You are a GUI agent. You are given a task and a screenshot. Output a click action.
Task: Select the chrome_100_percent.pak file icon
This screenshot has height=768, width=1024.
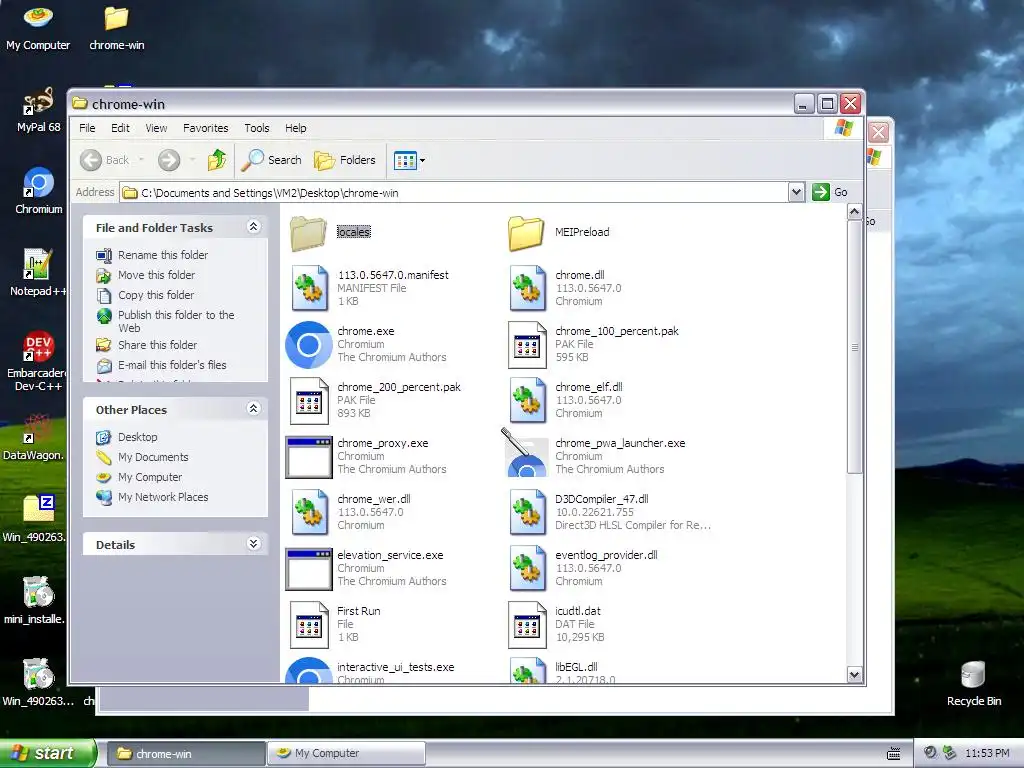pos(528,344)
